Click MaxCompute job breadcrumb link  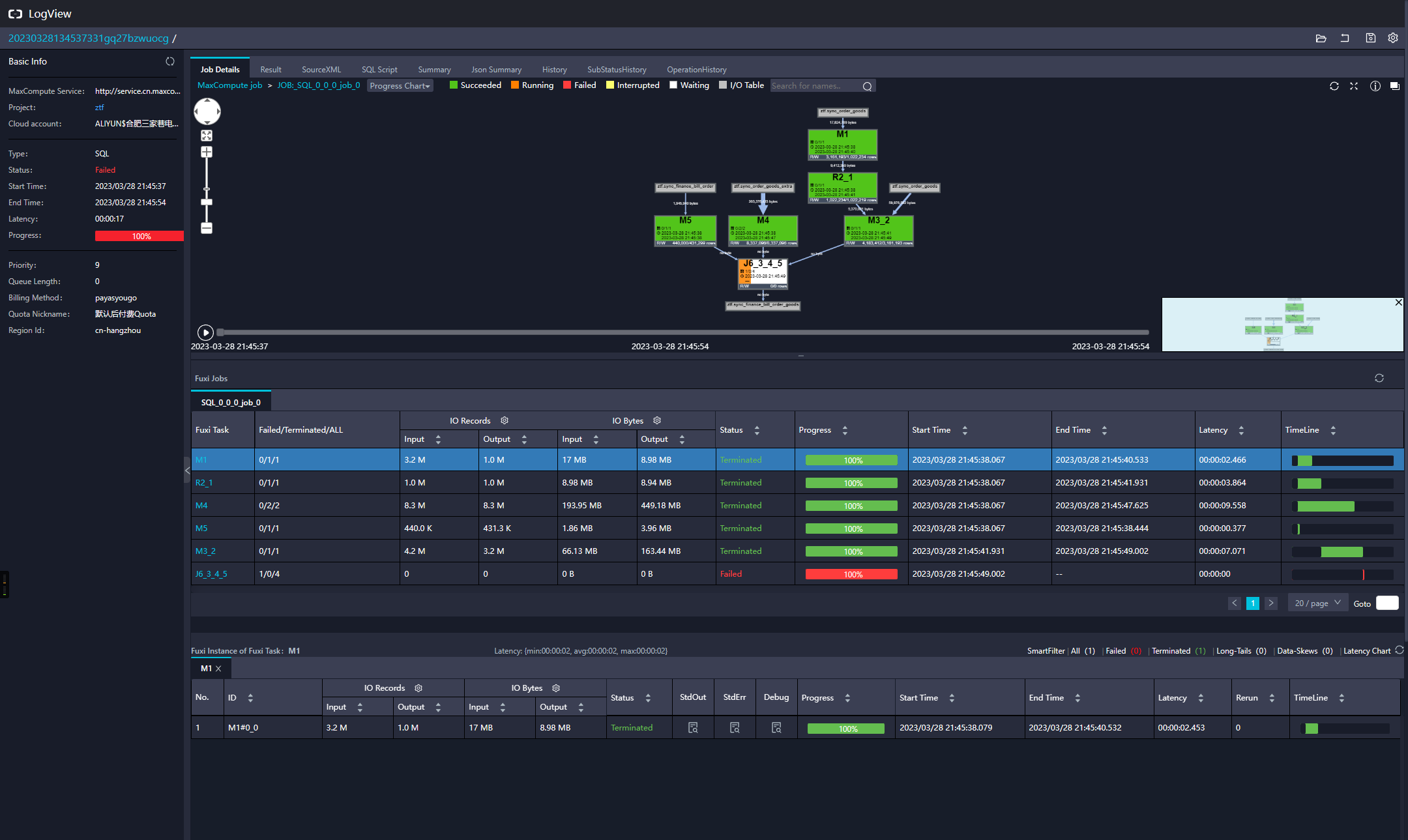click(x=229, y=85)
